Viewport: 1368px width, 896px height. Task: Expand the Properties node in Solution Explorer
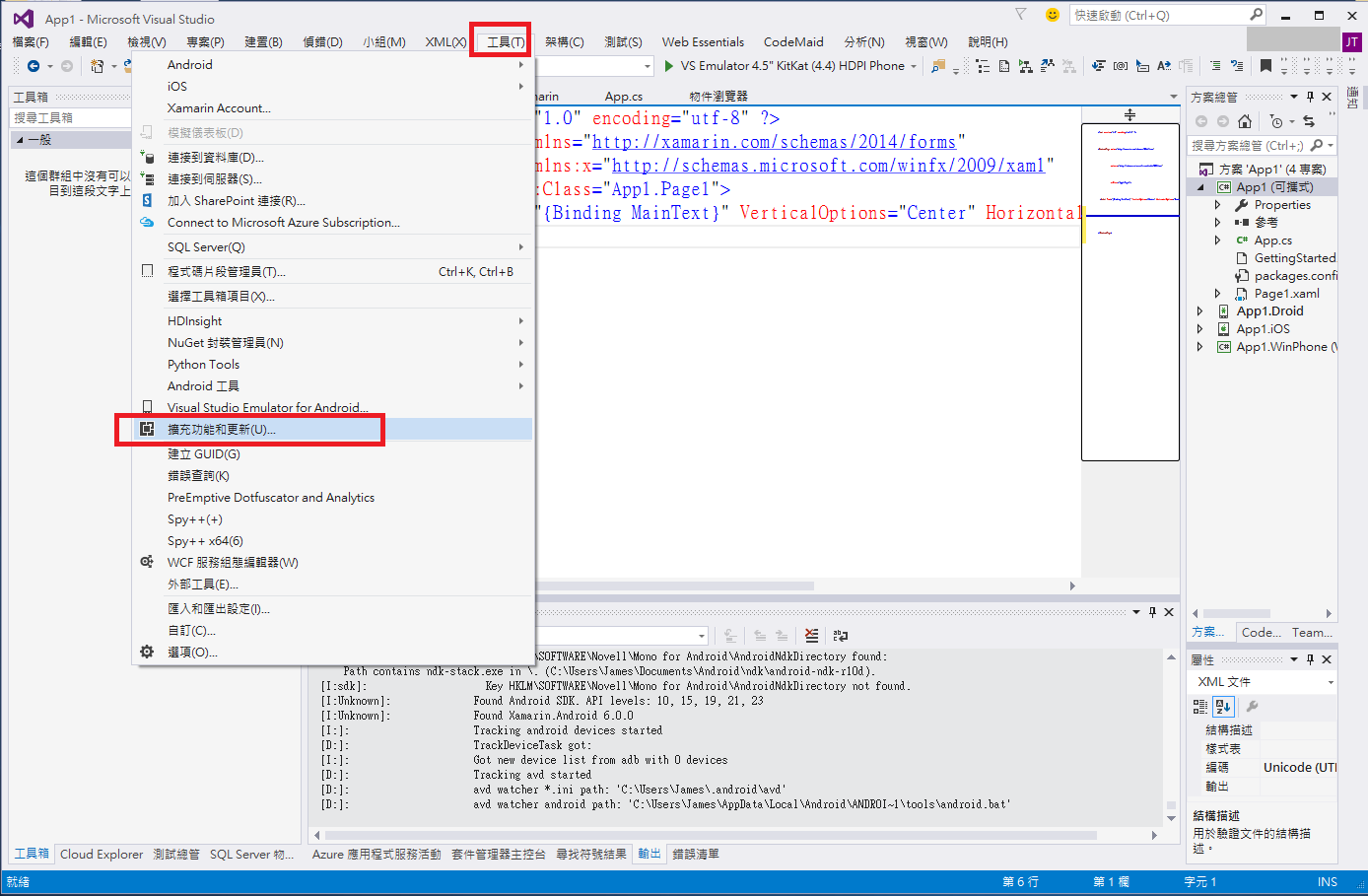tap(1218, 205)
